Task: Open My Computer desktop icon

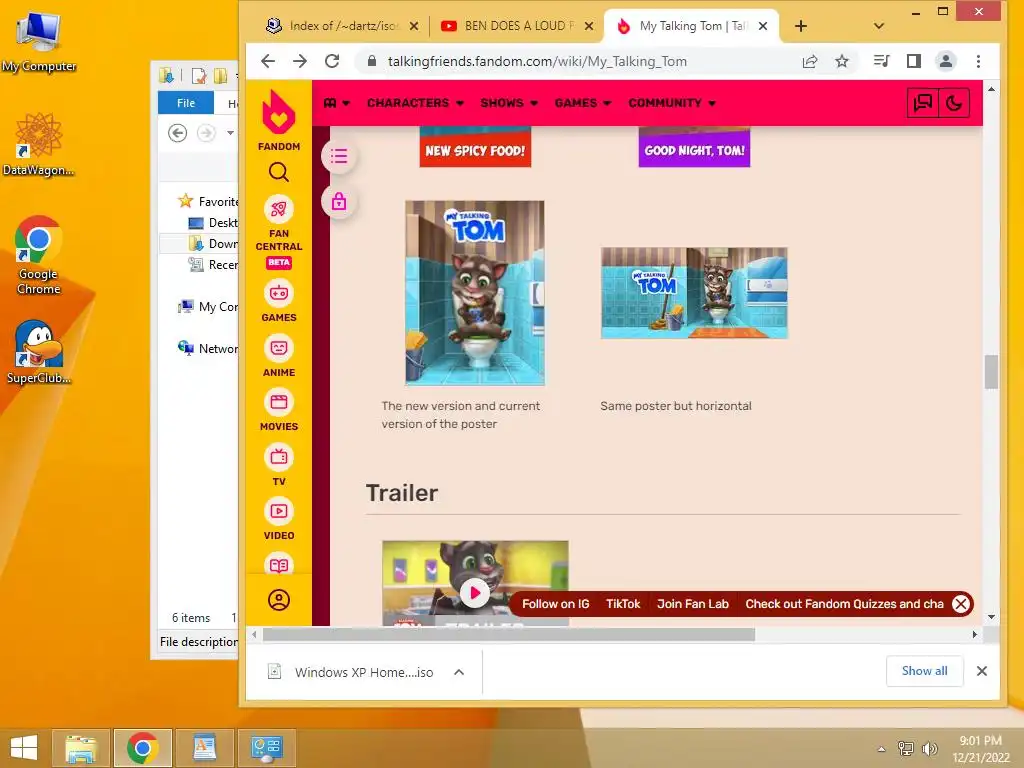Action: pyautogui.click(x=38, y=42)
